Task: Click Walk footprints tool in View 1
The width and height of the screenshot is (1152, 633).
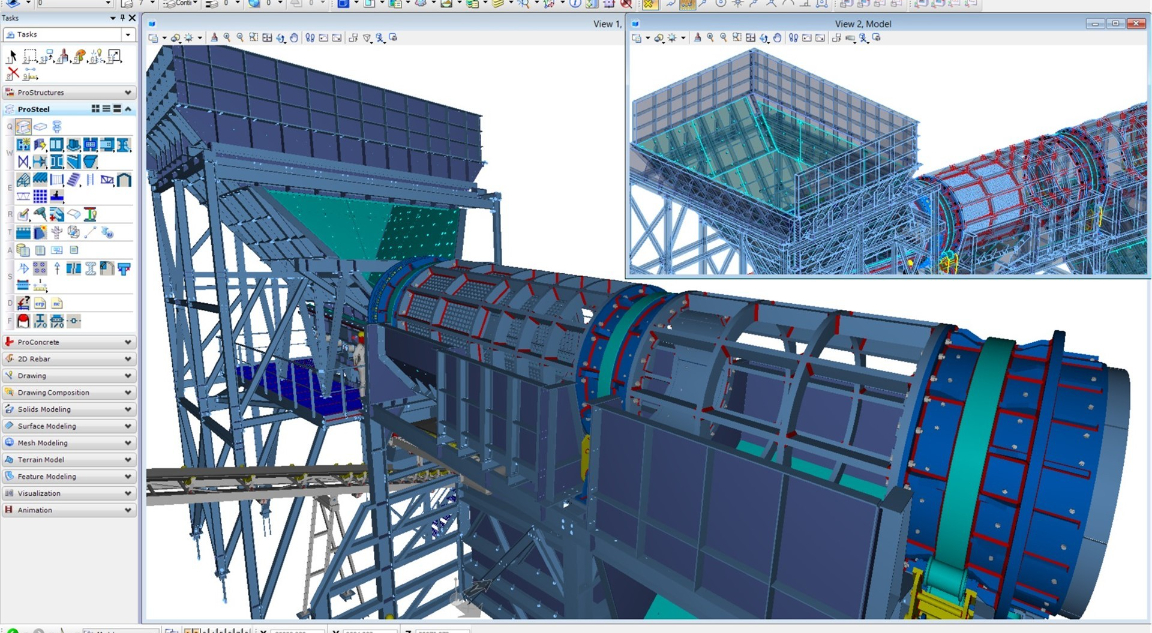Action: point(310,37)
